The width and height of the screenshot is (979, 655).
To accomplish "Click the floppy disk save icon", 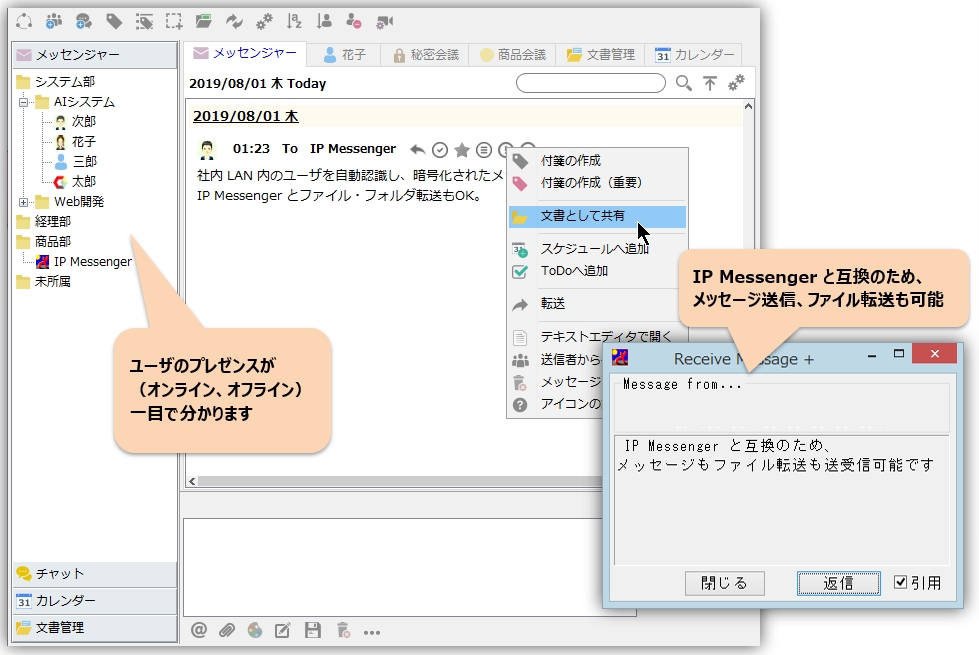I will click(313, 630).
